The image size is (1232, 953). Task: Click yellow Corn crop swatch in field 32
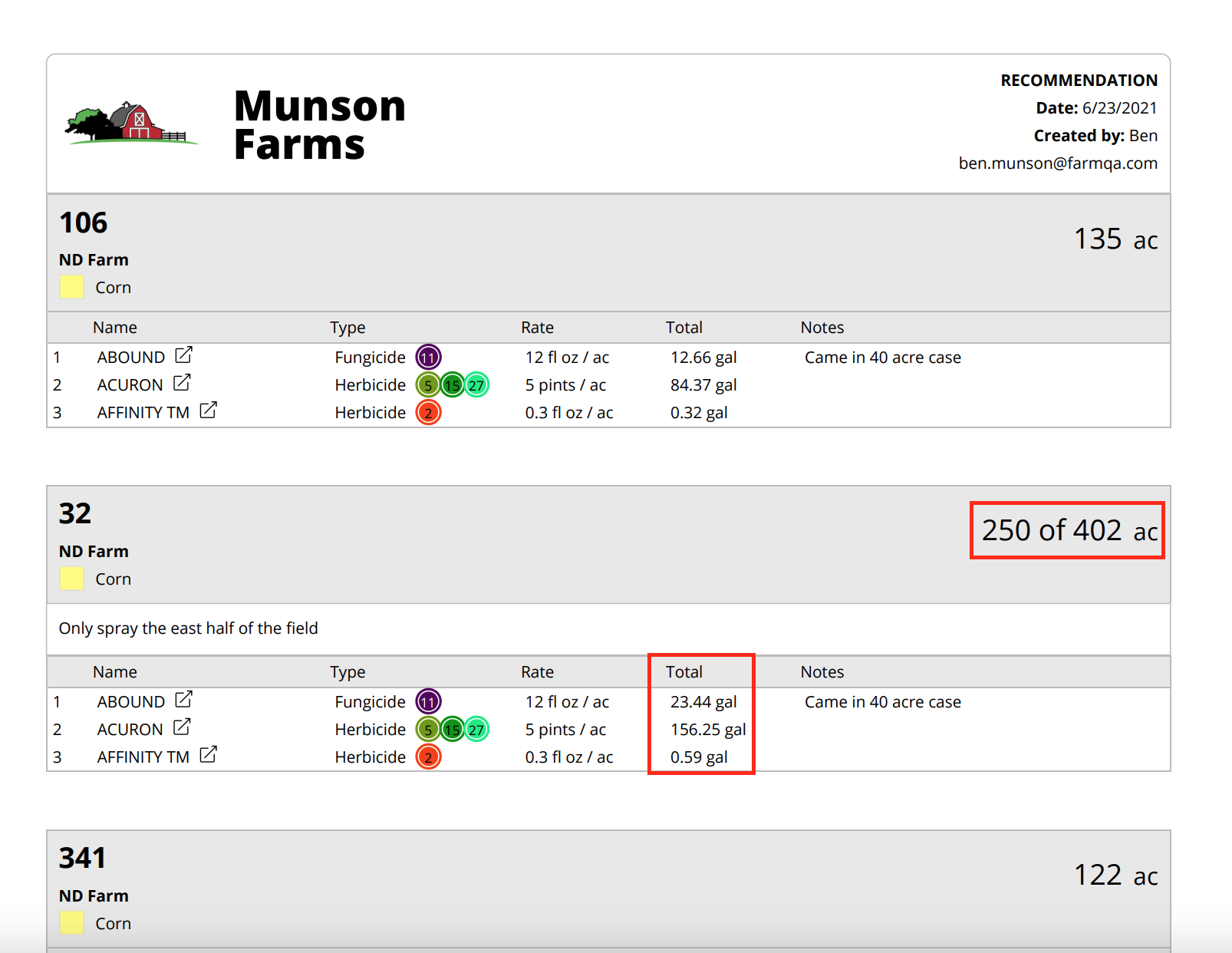71,579
